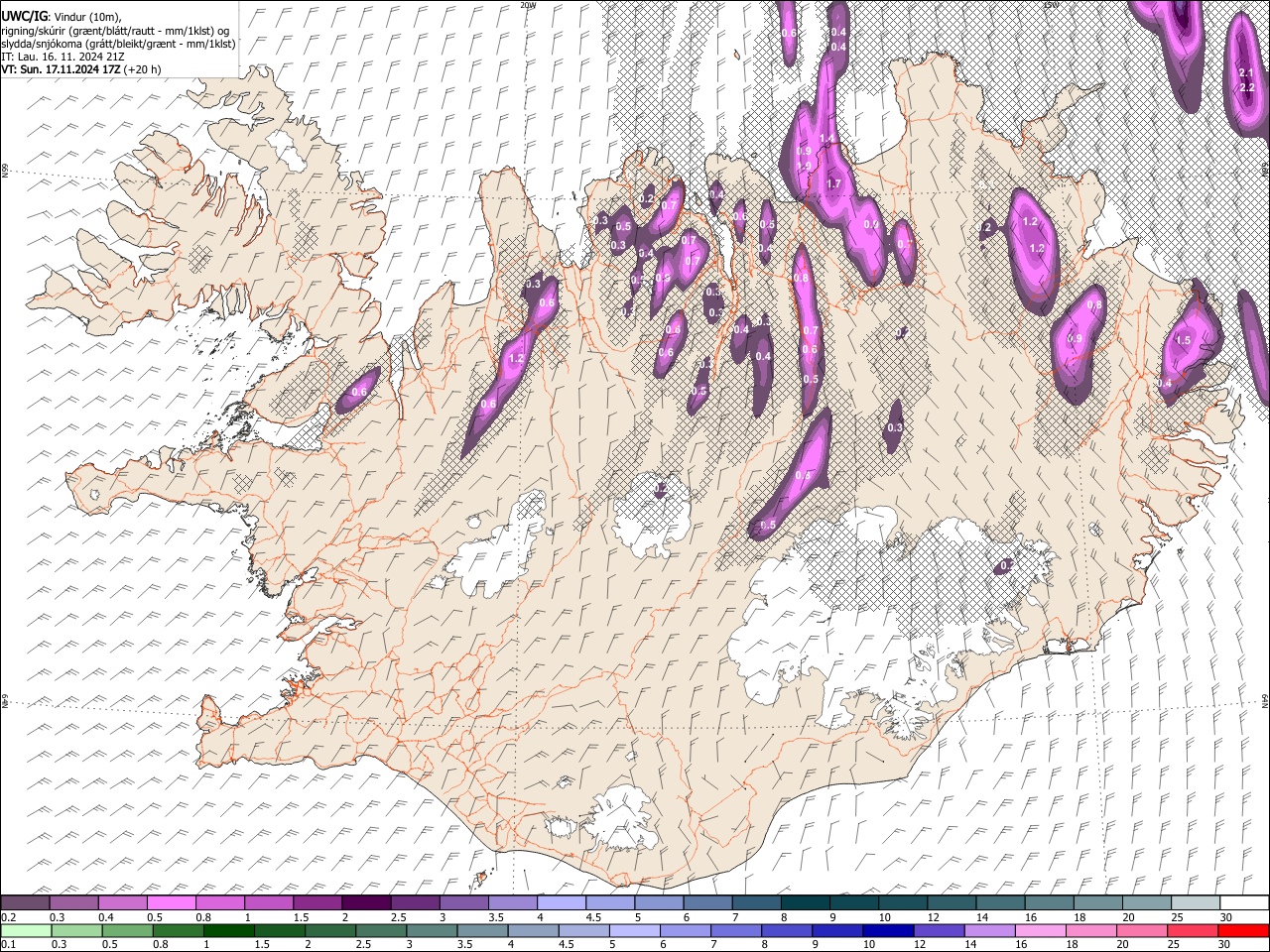Screen dimensions: 1270x952
Task: Click the 'UWC/IG: Vindur (10m)' title text
Action: tap(62, 15)
